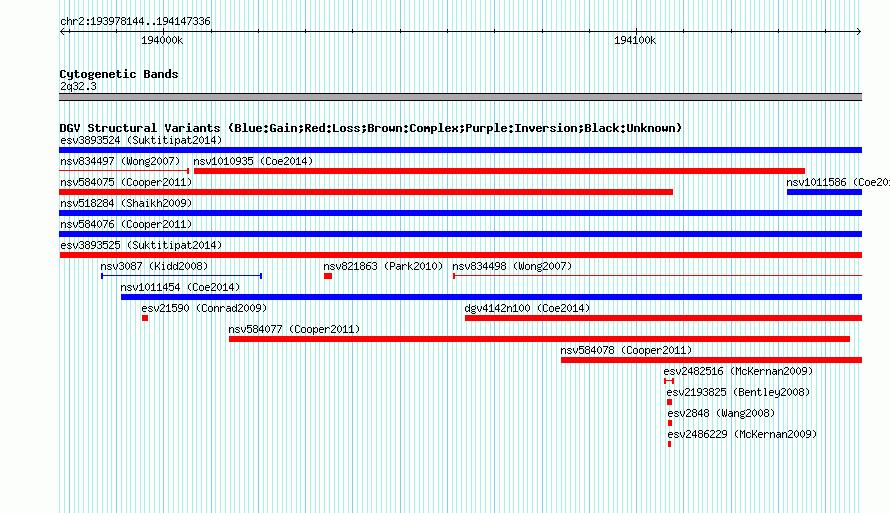The image size is (890, 513).
Task: Open the nsv584077 (Cooper2011) label
Action: (294, 329)
